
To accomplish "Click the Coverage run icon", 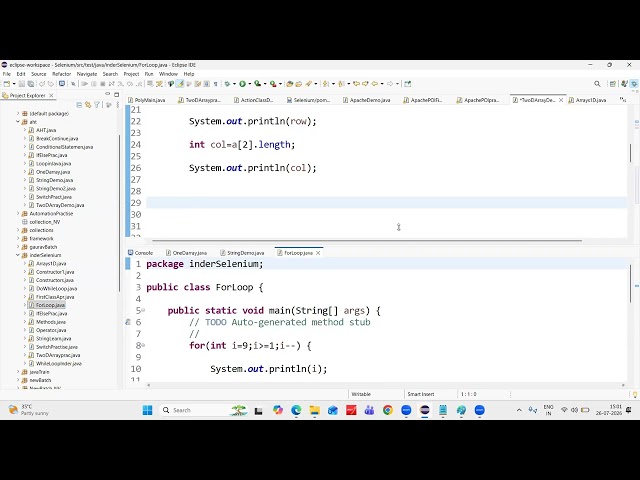I will click(257, 84).
